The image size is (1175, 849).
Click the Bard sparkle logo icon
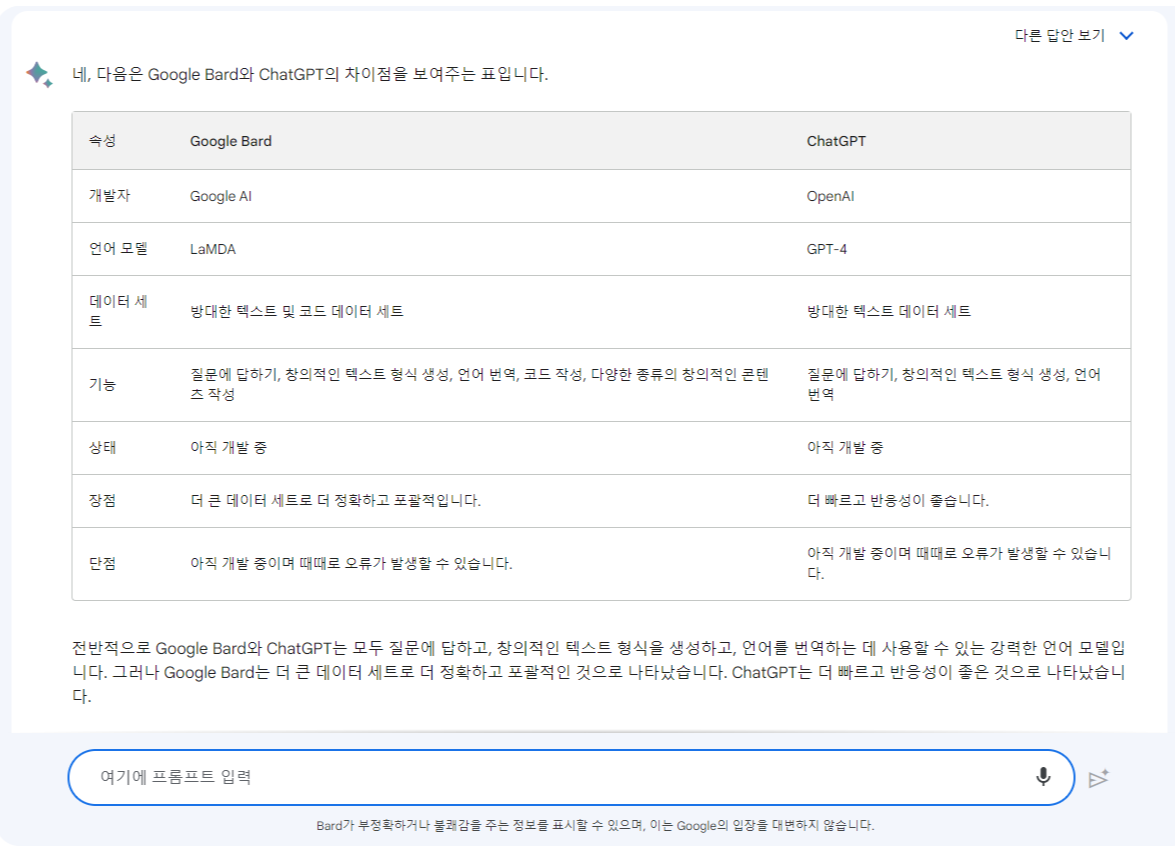39,74
